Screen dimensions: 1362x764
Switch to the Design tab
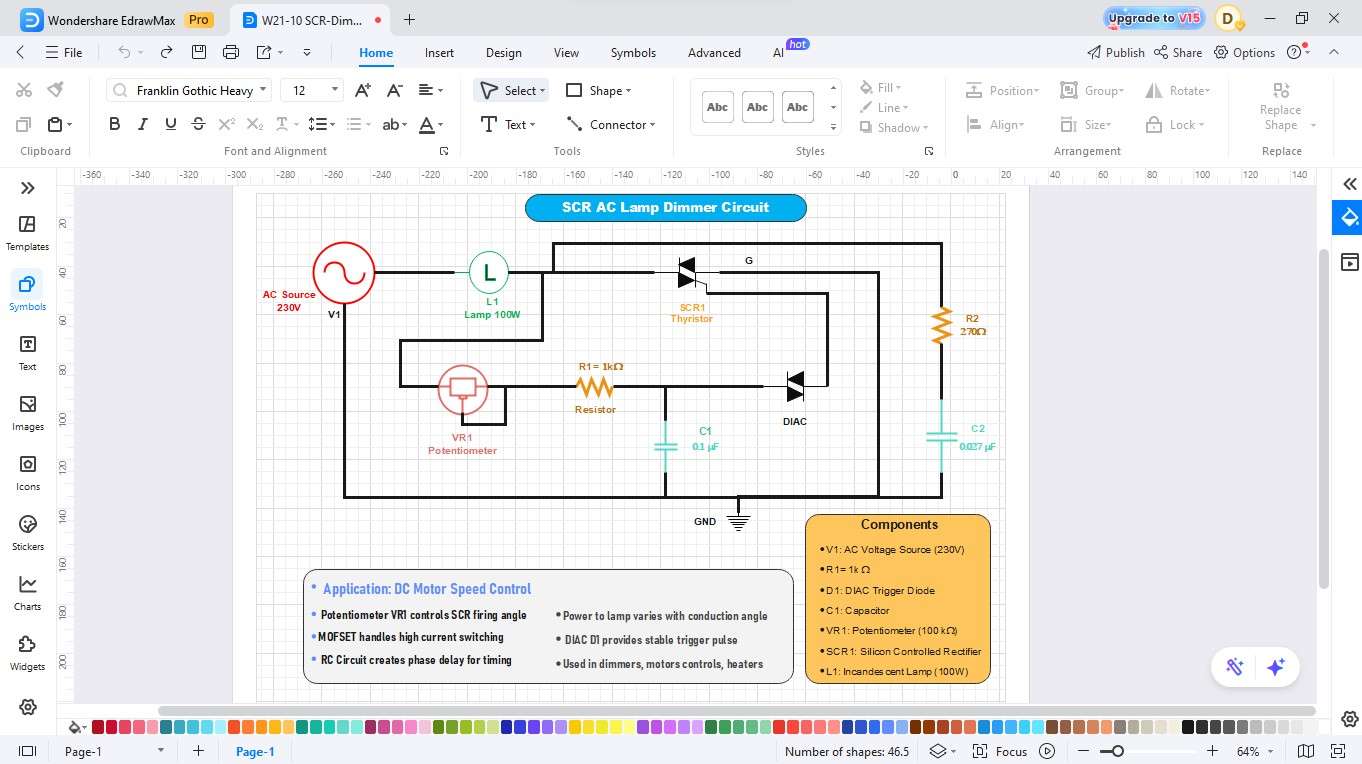click(503, 52)
